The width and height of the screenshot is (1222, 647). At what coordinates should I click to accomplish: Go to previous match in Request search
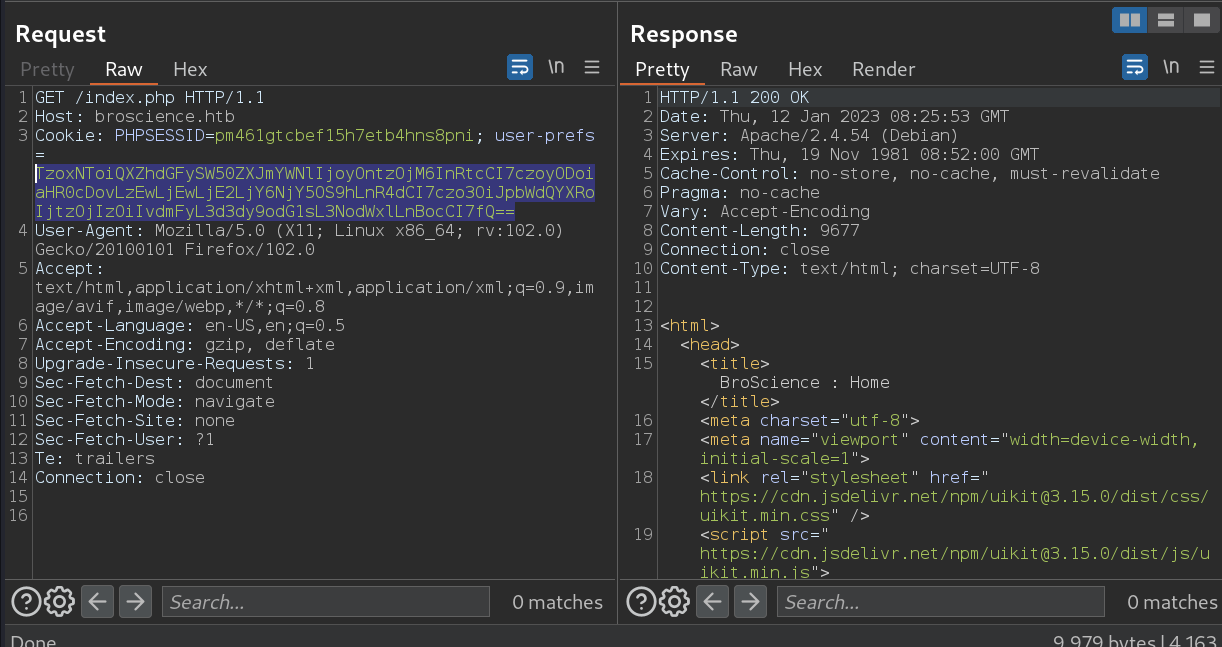(x=97, y=602)
